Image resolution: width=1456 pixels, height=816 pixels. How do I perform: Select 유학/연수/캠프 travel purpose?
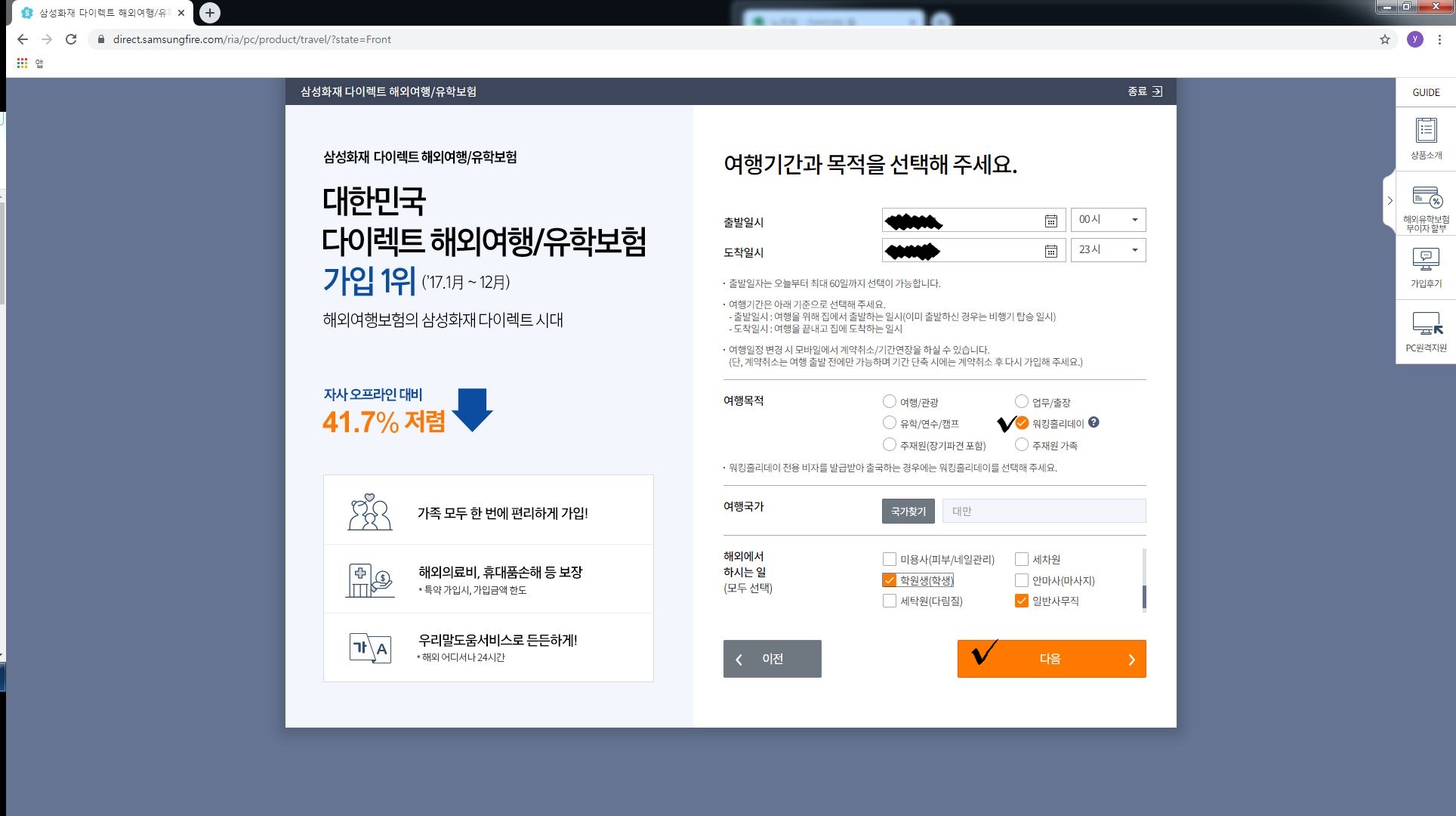click(x=890, y=422)
